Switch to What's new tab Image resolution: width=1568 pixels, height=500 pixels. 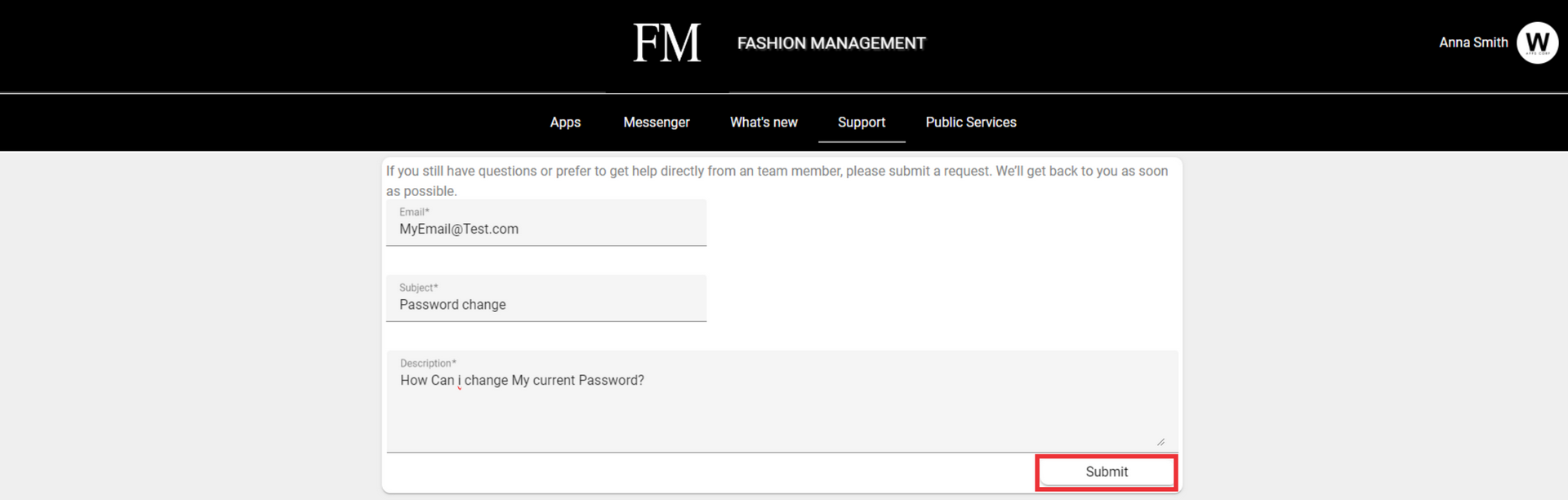pos(764,123)
